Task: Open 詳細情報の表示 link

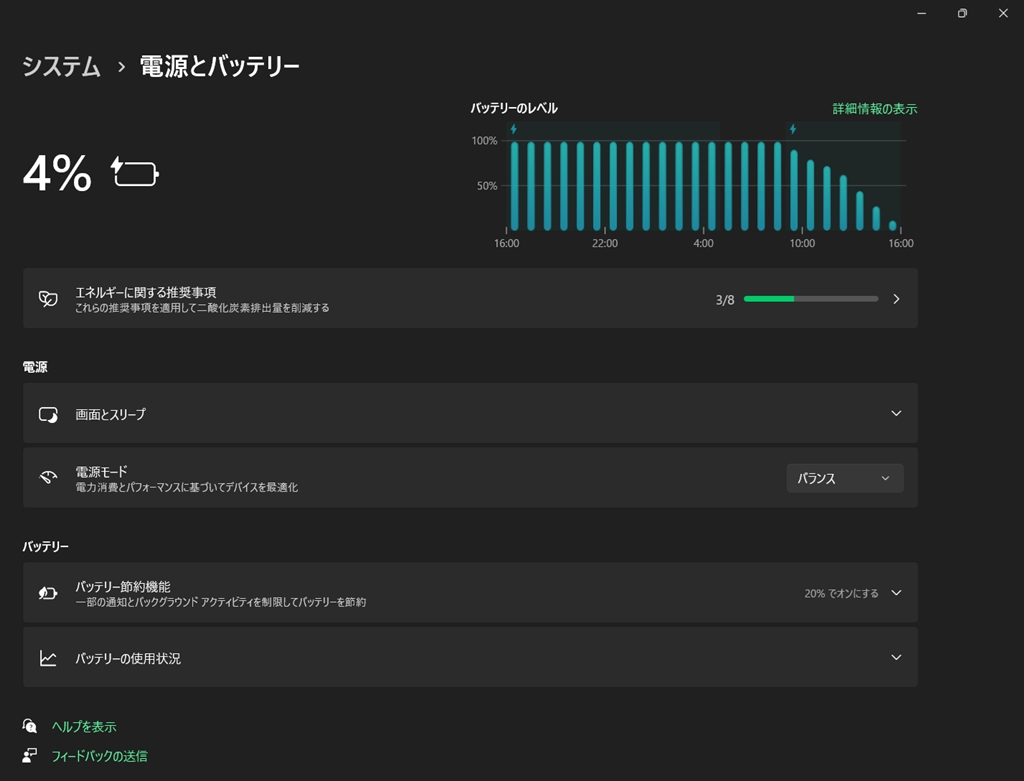Action: coord(874,109)
